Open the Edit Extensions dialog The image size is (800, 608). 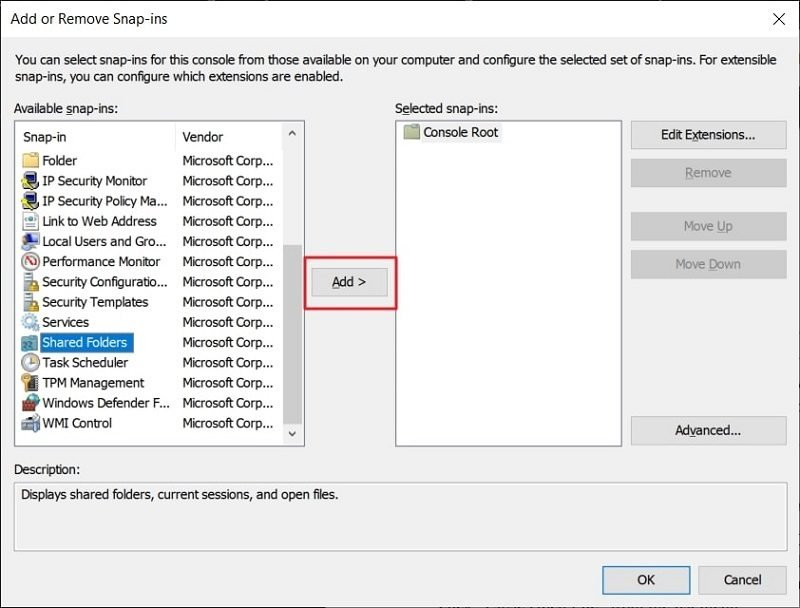click(x=708, y=135)
